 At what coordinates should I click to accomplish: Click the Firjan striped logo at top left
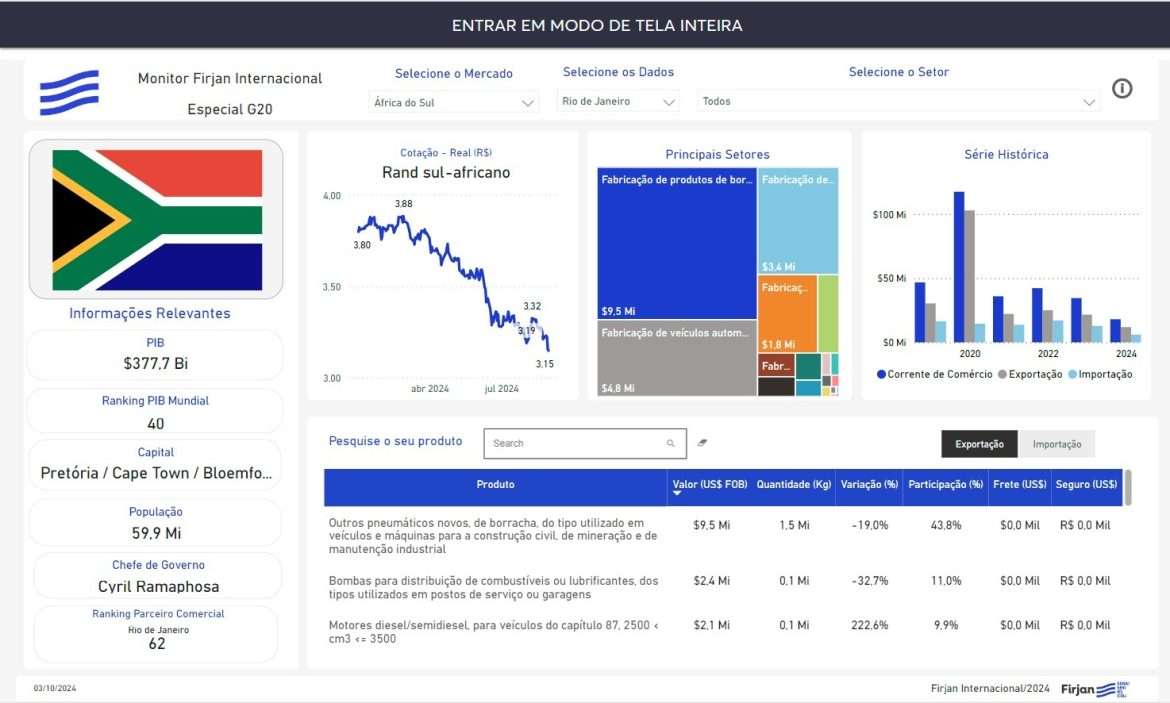pyautogui.click(x=69, y=92)
